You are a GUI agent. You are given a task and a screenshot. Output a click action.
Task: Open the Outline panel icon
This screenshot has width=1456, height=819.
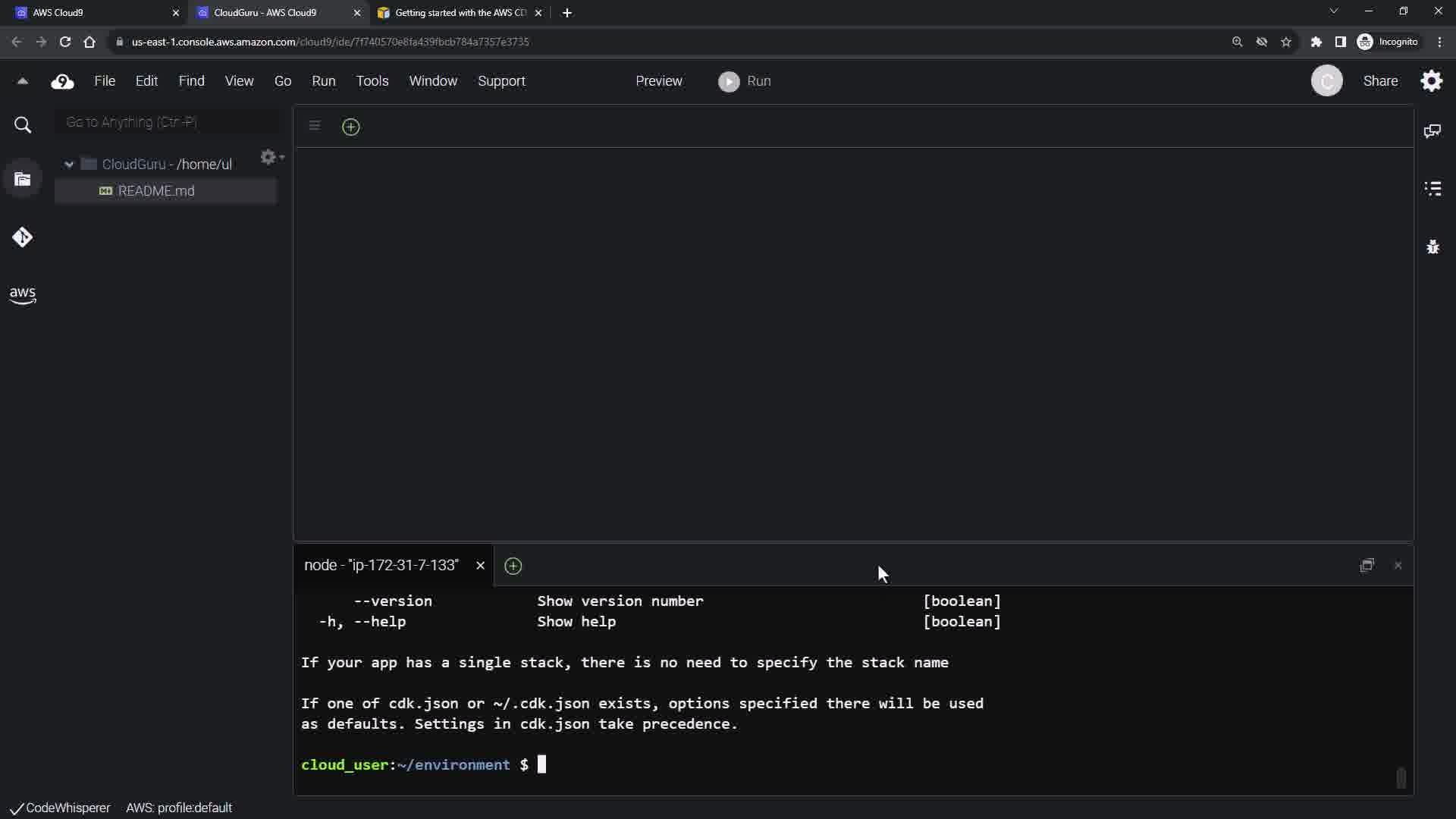tap(1432, 188)
